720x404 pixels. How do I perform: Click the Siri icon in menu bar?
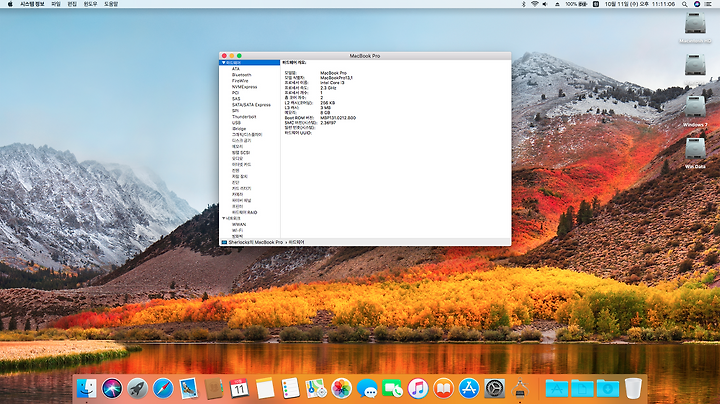pyautogui.click(x=697, y=4)
